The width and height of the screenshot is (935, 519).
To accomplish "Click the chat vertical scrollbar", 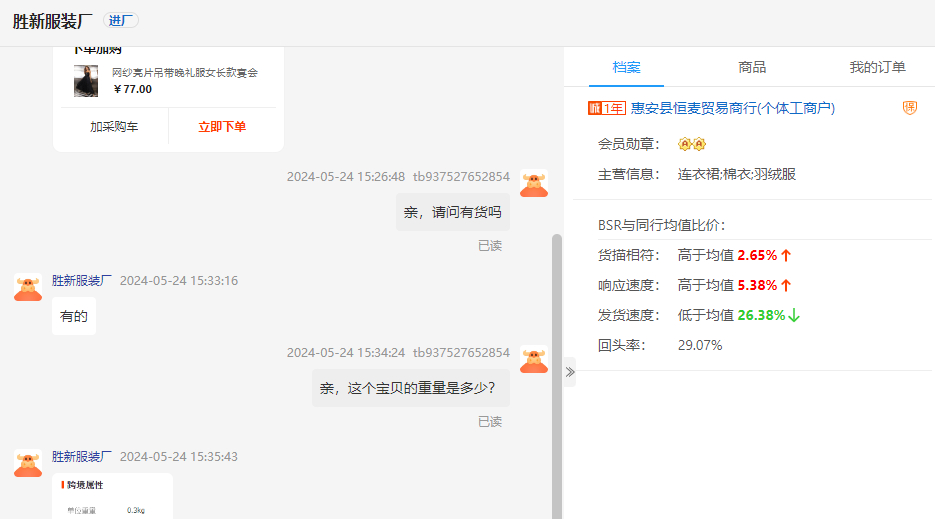I will coord(557,376).
